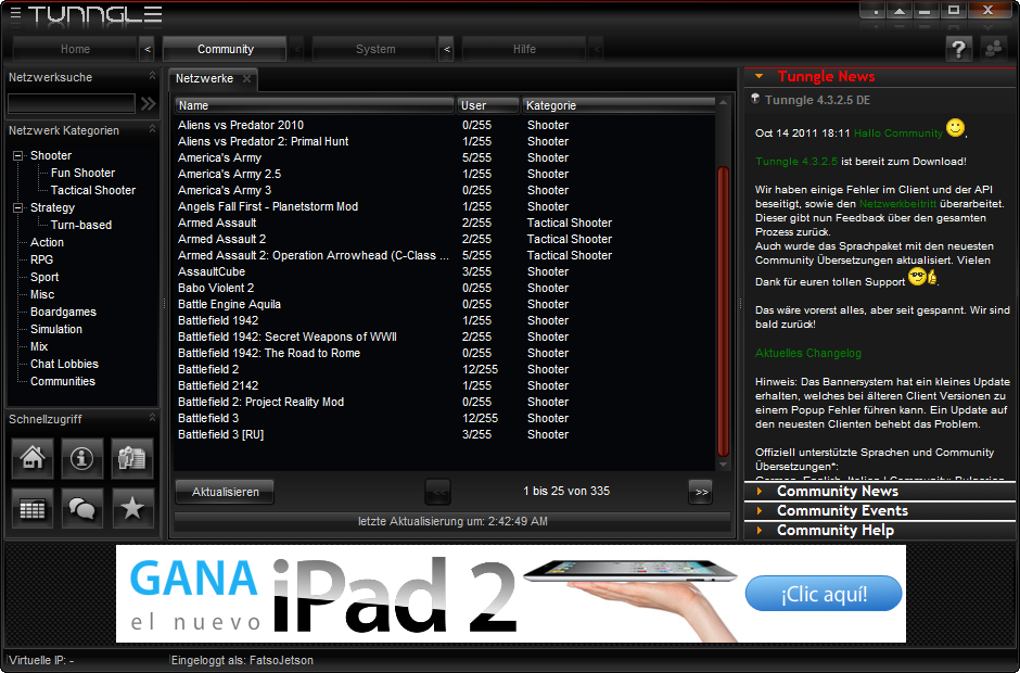Click the network list scroll-down arrow
The width and height of the screenshot is (1020, 673).
(723, 465)
